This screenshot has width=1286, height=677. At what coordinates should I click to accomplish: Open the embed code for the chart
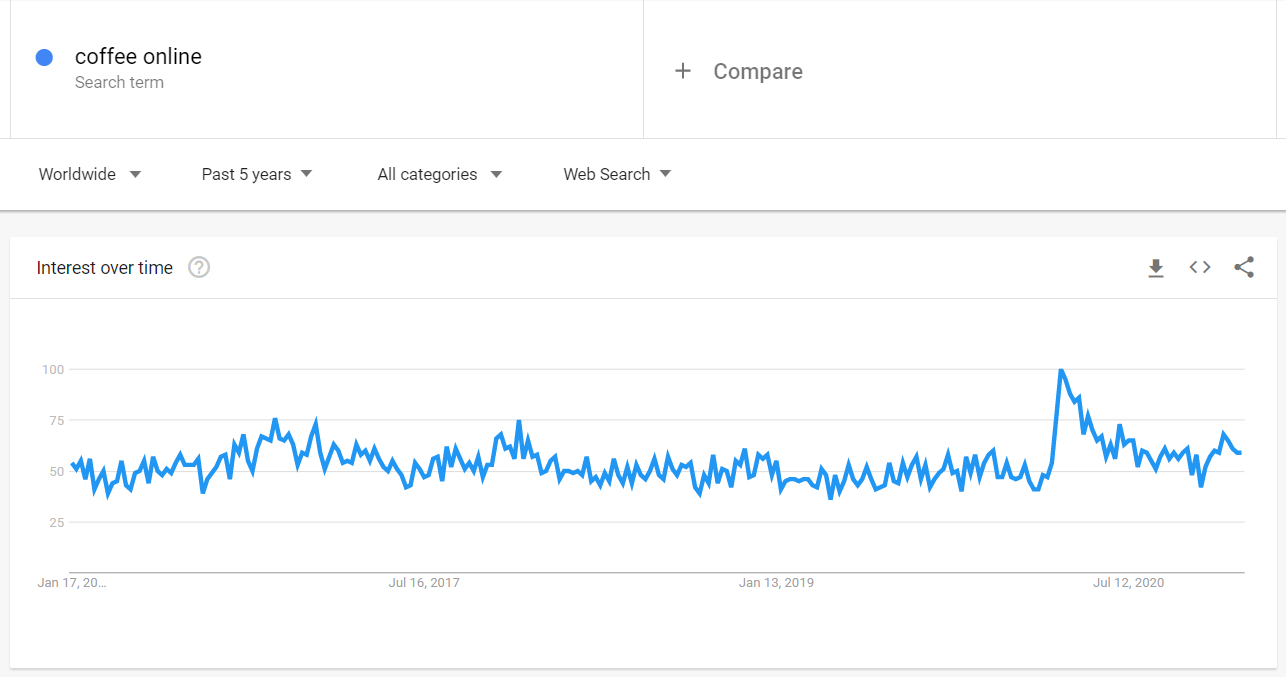tap(1199, 267)
